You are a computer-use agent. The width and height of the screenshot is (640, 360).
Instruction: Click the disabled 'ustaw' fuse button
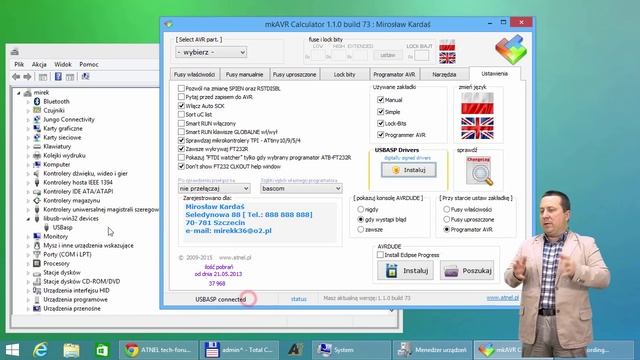click(388, 55)
